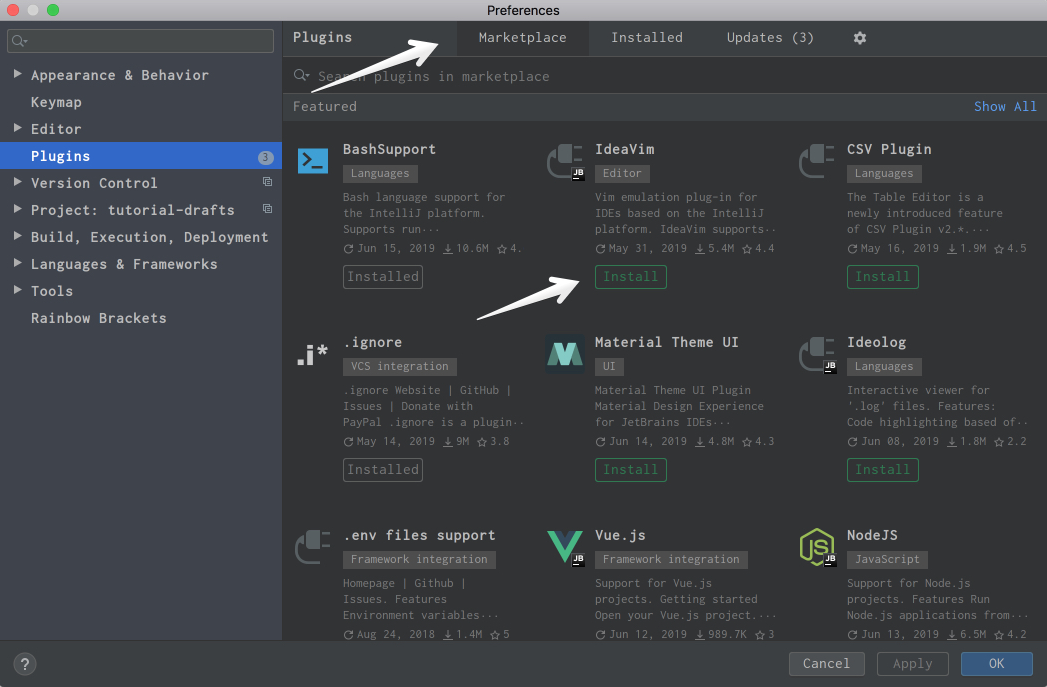Screen dimensions: 1047x687
Task: Click the marketplace search magnifier icon
Action: click(x=302, y=75)
